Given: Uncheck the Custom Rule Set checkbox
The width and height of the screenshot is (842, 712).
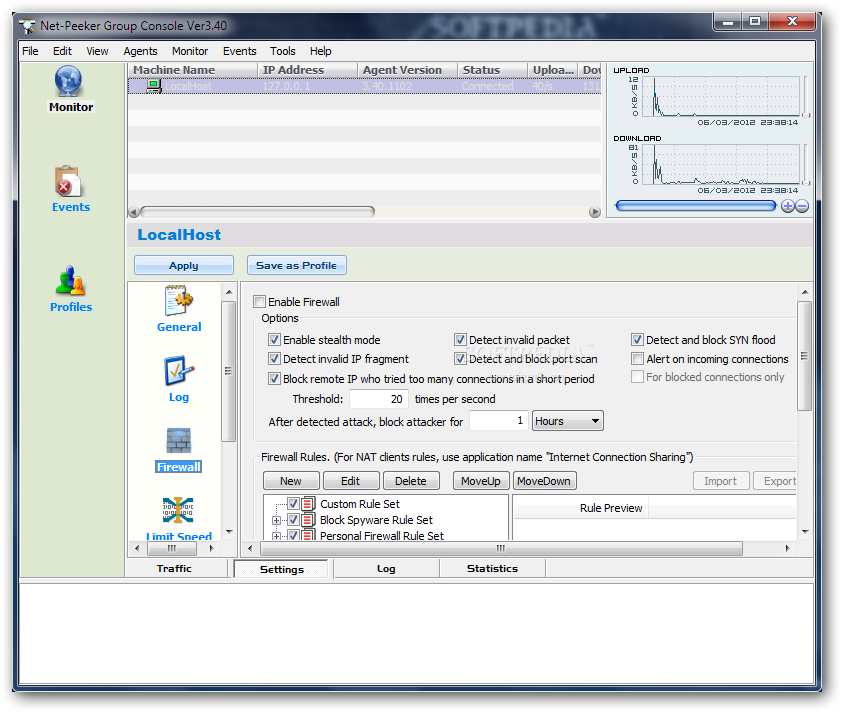Looking at the screenshot, I should pos(293,504).
